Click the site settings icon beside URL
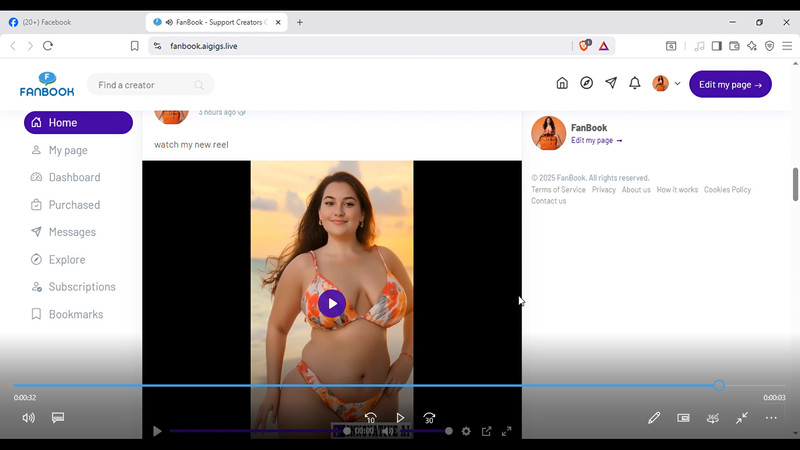This screenshot has width=800, height=450. click(x=158, y=46)
